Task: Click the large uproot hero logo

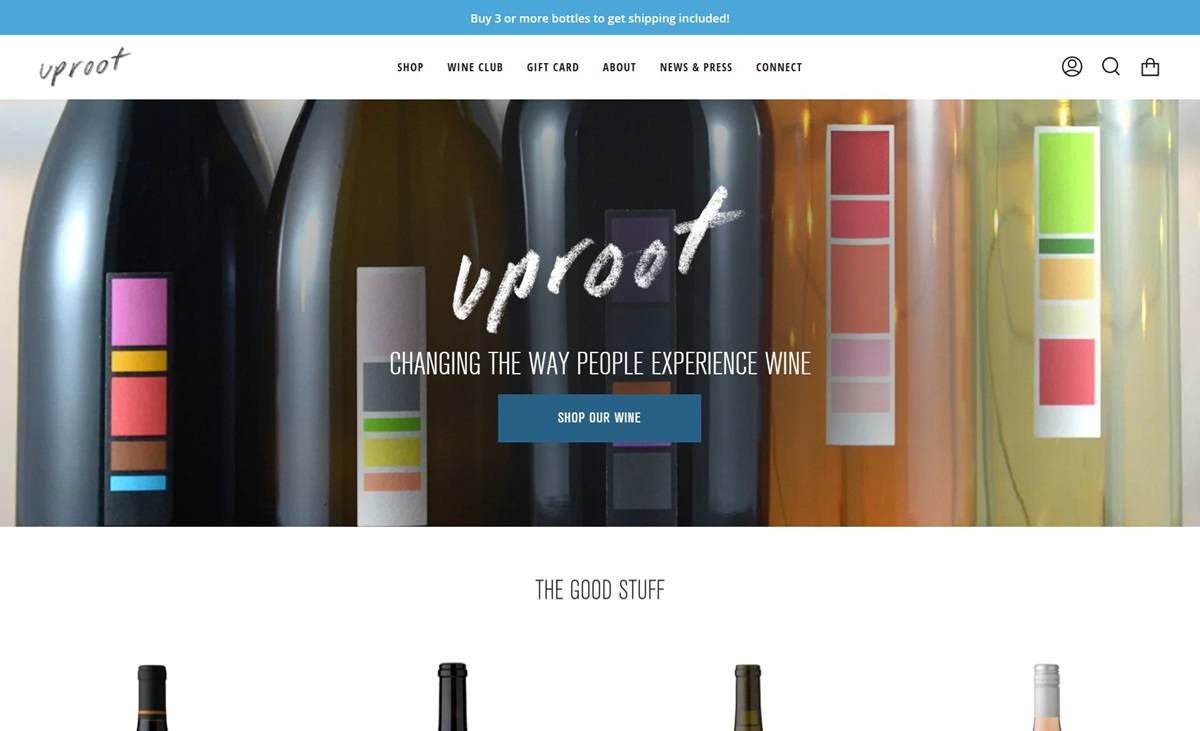Action: [597, 258]
